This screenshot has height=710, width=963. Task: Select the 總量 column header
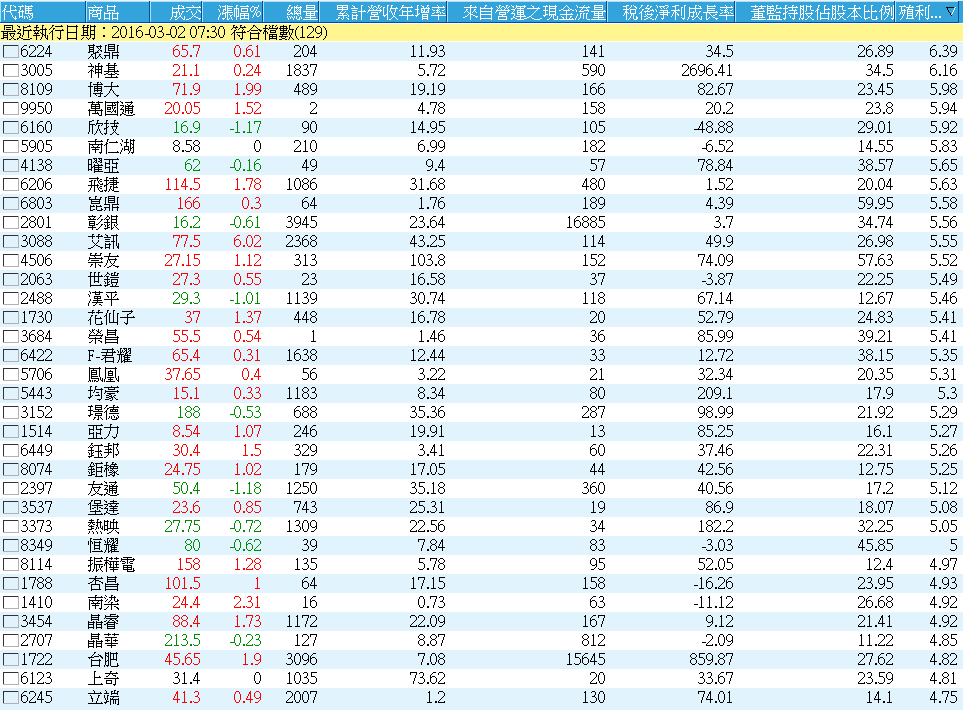(x=301, y=13)
